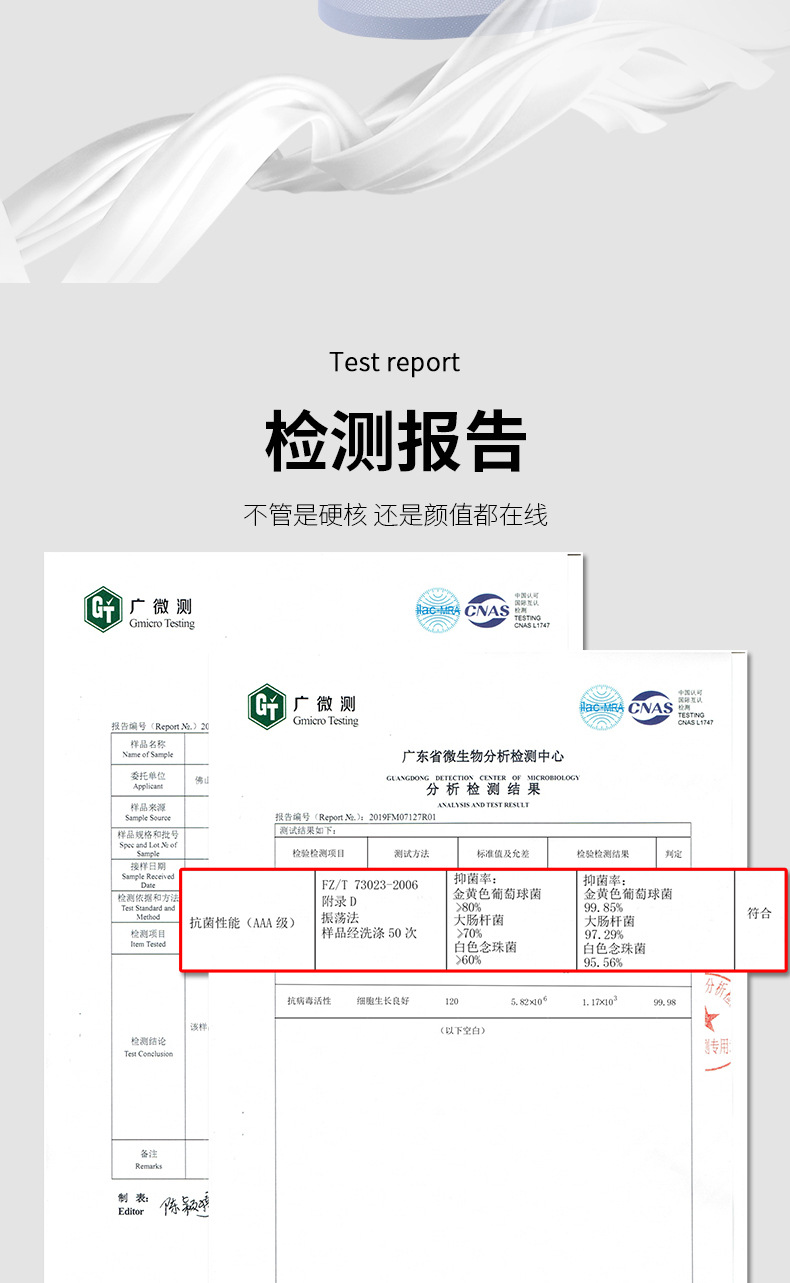Click the CNAS logo on back report

(x=487, y=610)
